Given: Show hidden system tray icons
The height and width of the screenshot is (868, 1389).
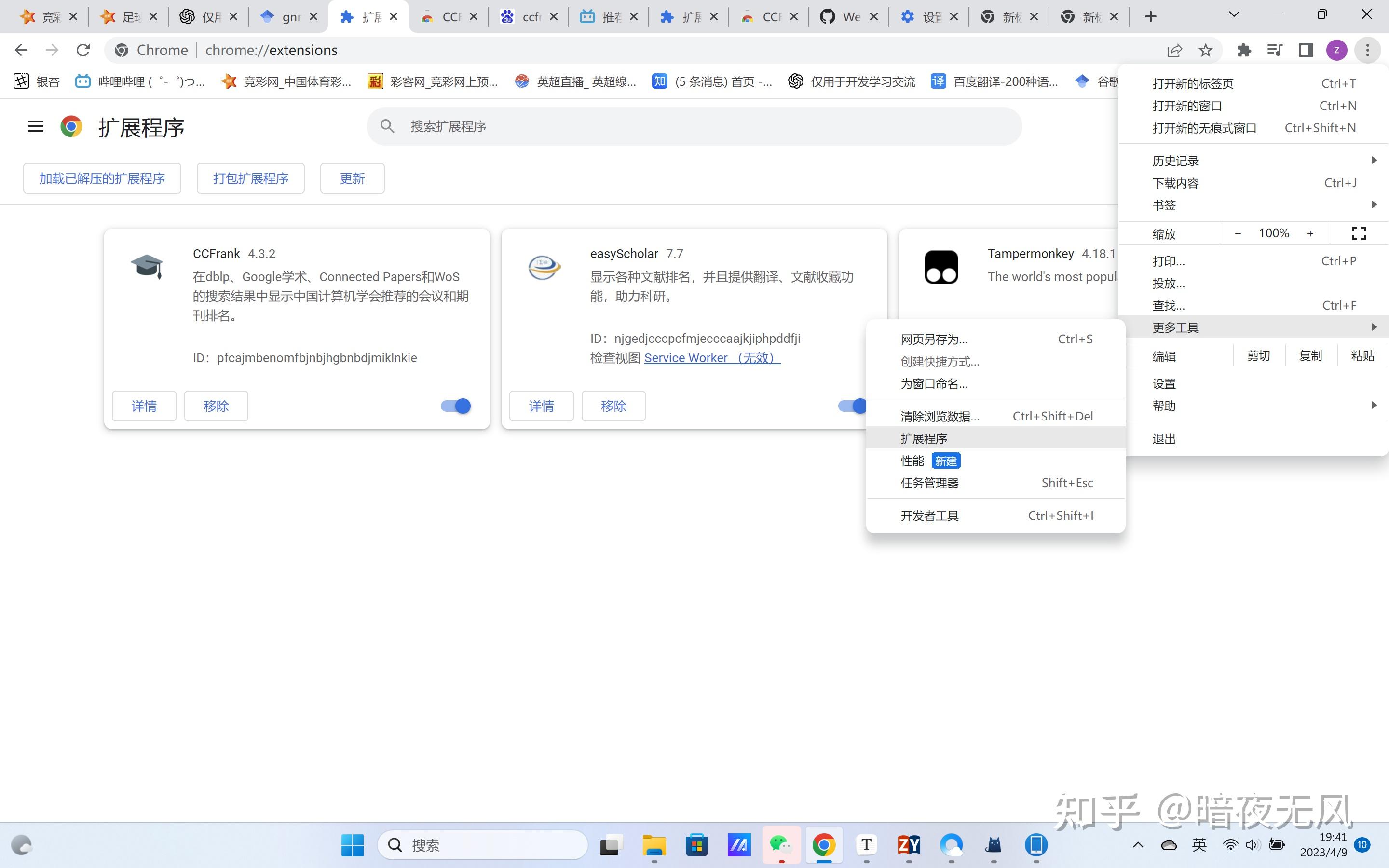Looking at the screenshot, I should [1138, 845].
